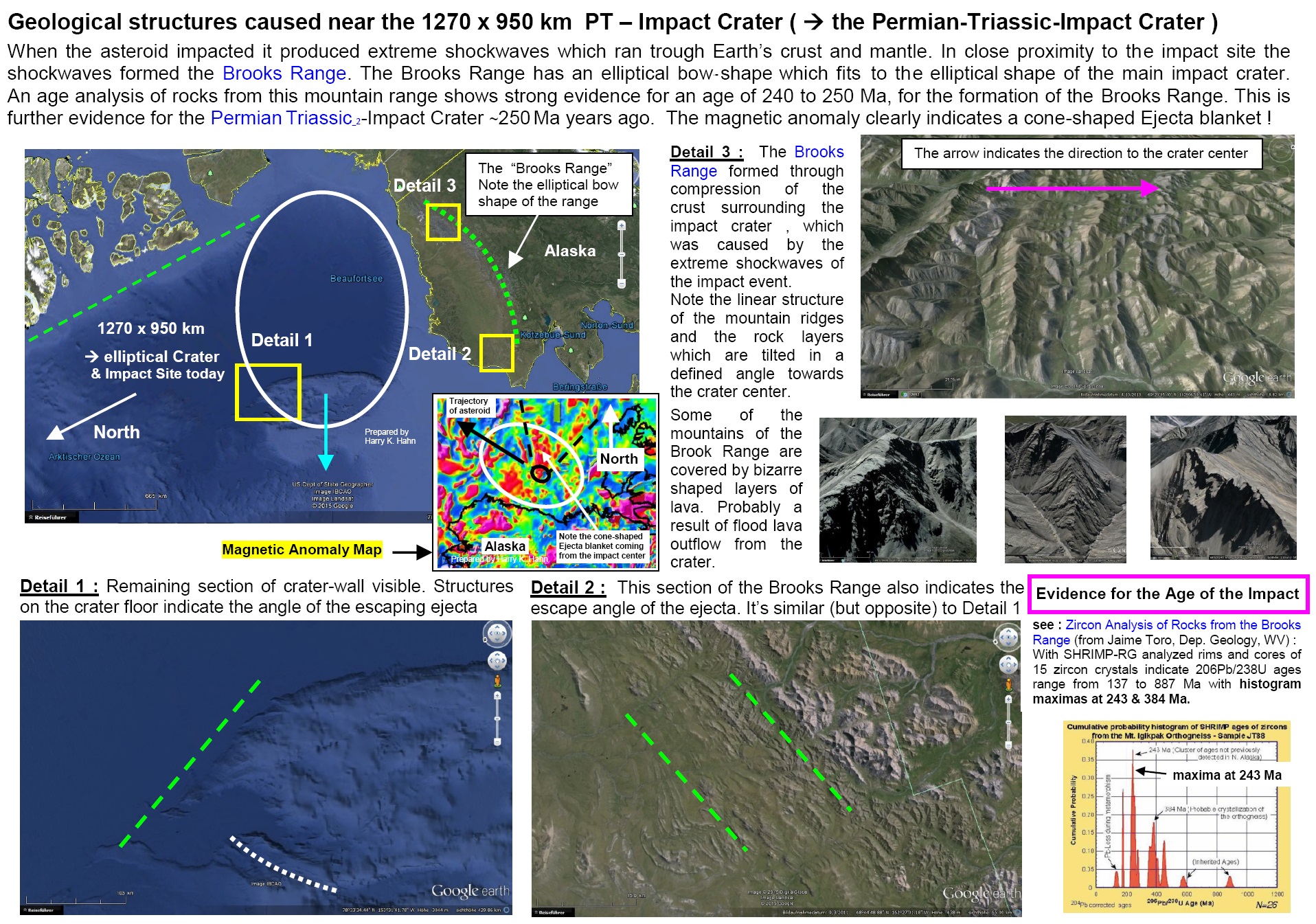Open the zircon age histogram chart
The width and height of the screenshot is (1316, 924).
[1177, 817]
